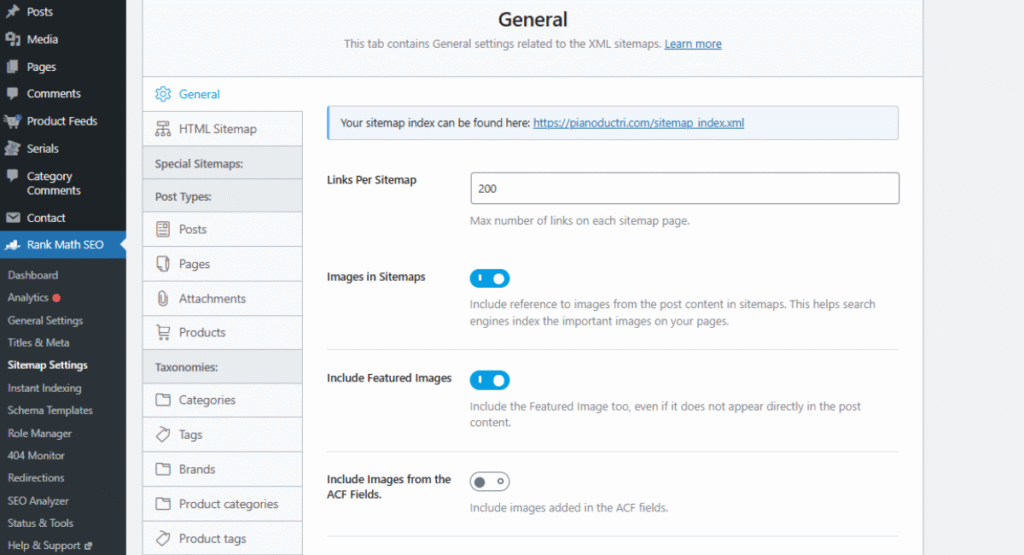Click the HTML Sitemap tree icon

163,129
